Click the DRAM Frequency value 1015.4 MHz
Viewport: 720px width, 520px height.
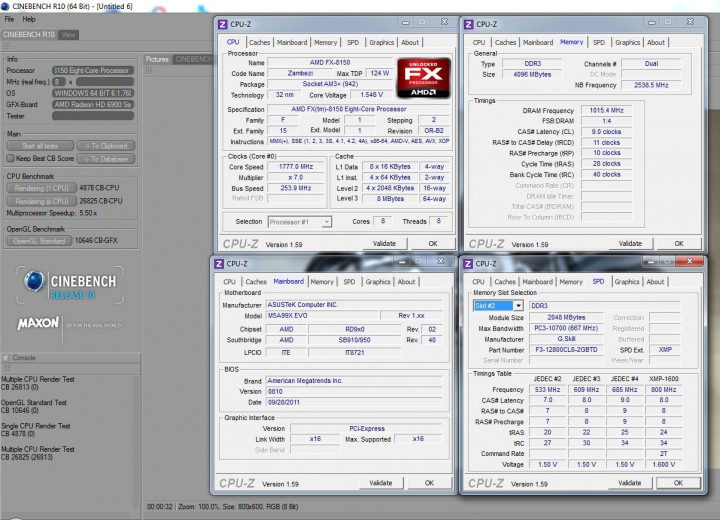click(606, 110)
